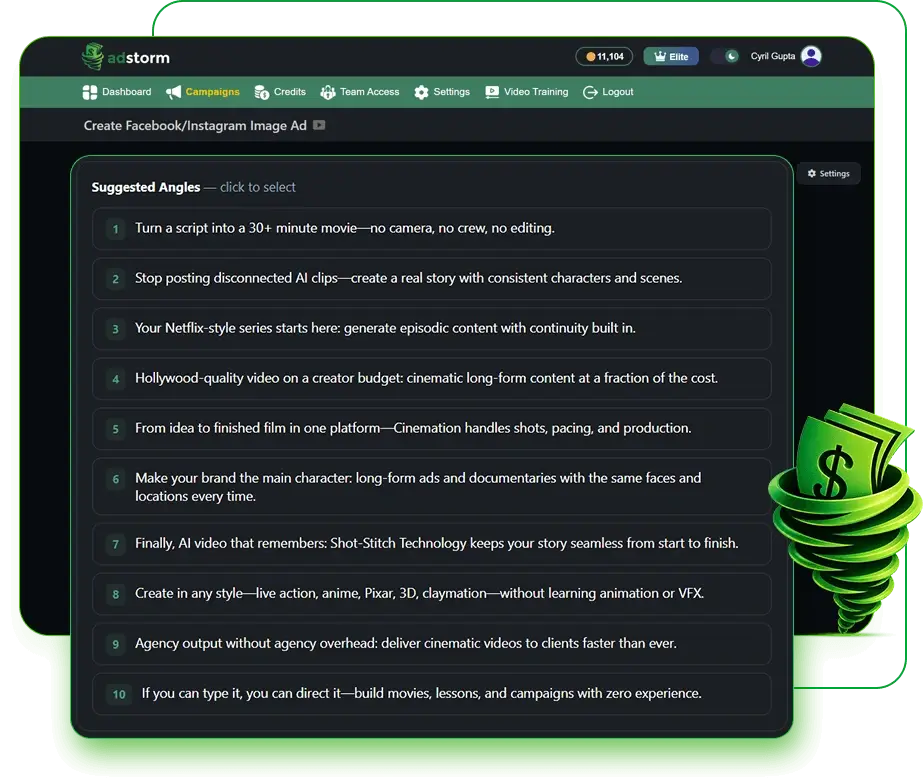
Task: Open Video Training section
Action: (527, 92)
